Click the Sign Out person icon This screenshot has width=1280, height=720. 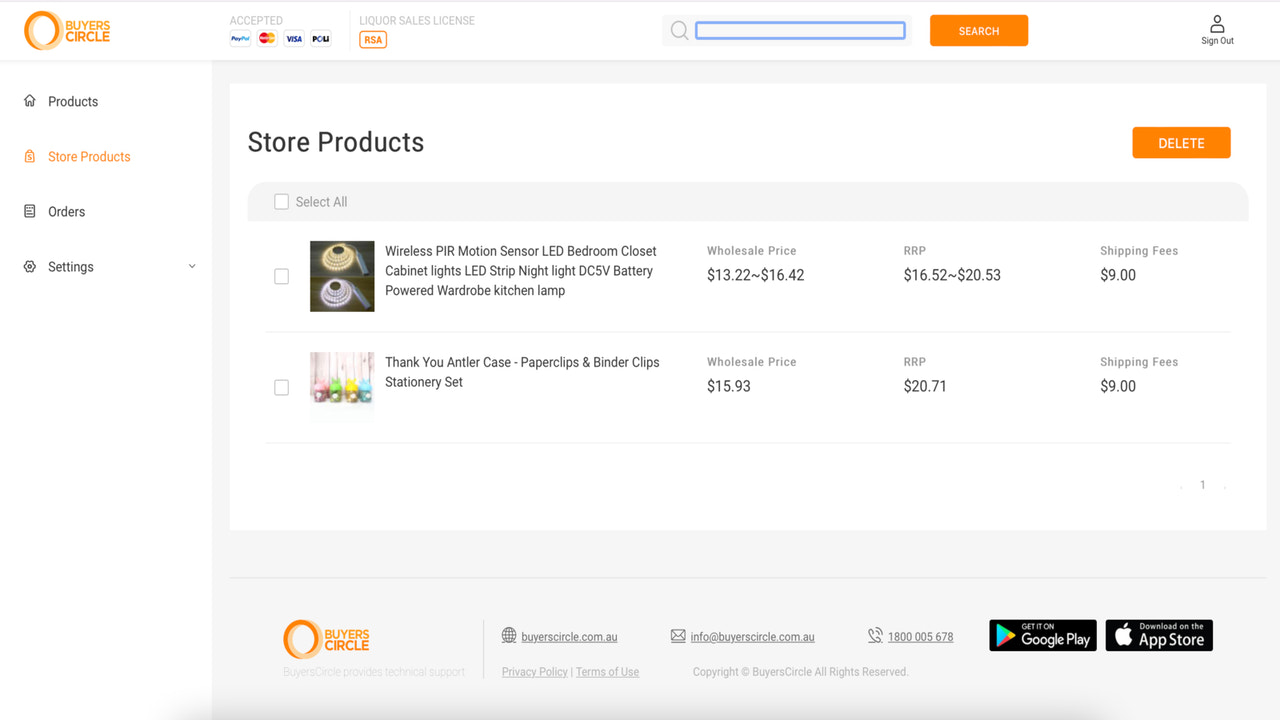(x=1217, y=22)
